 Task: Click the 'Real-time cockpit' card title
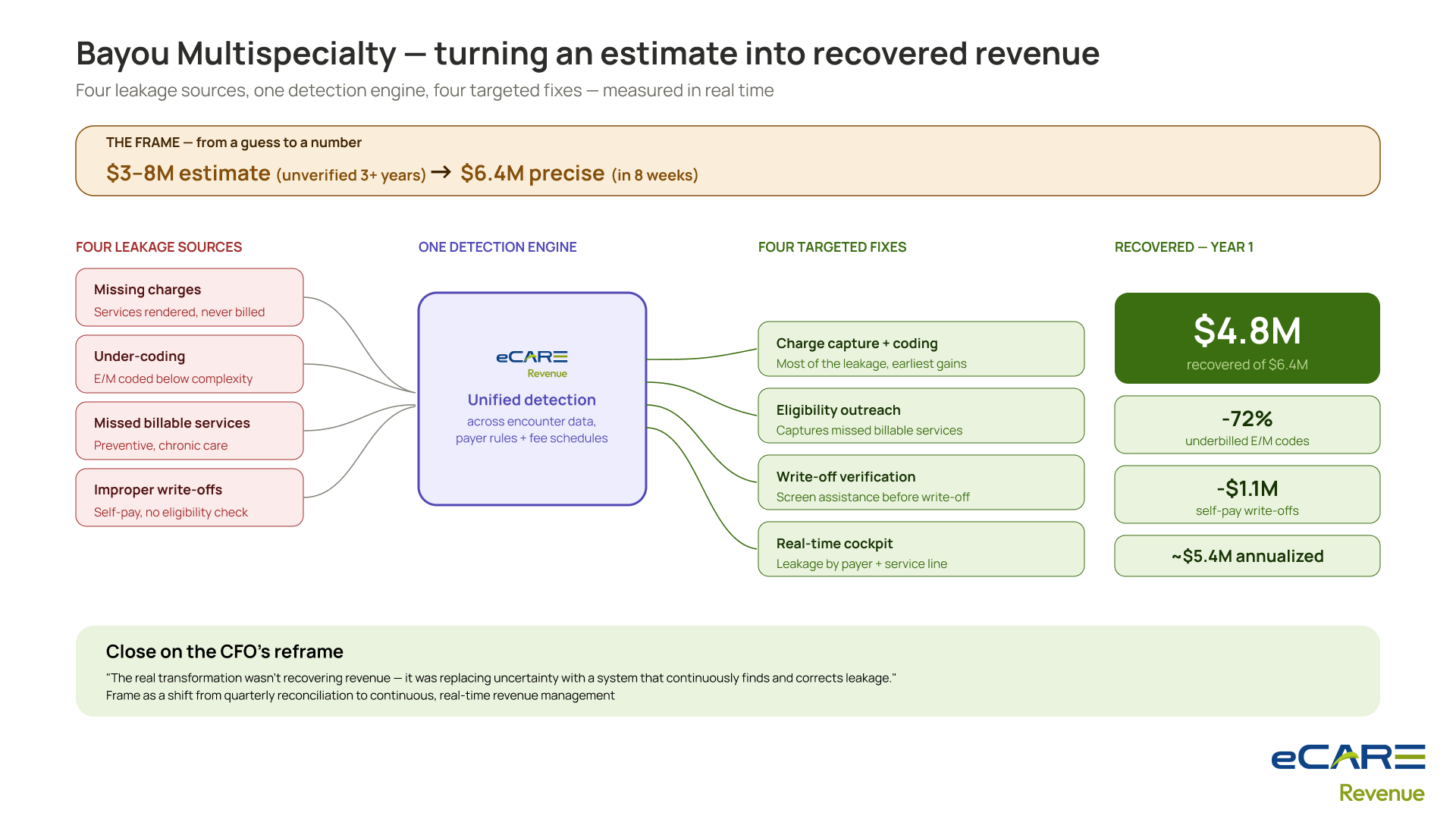tap(834, 544)
